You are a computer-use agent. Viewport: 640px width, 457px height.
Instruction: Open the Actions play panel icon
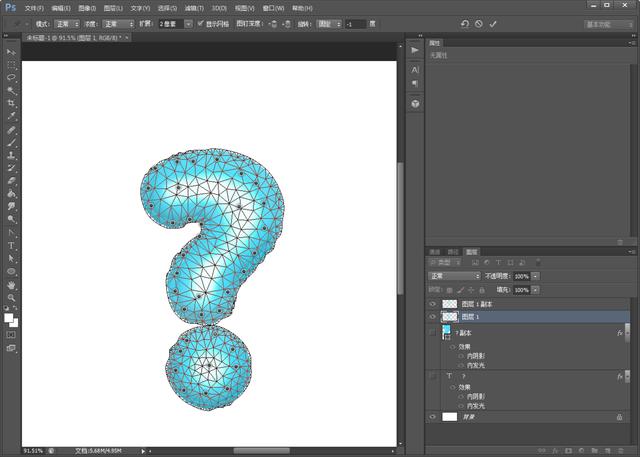415,50
